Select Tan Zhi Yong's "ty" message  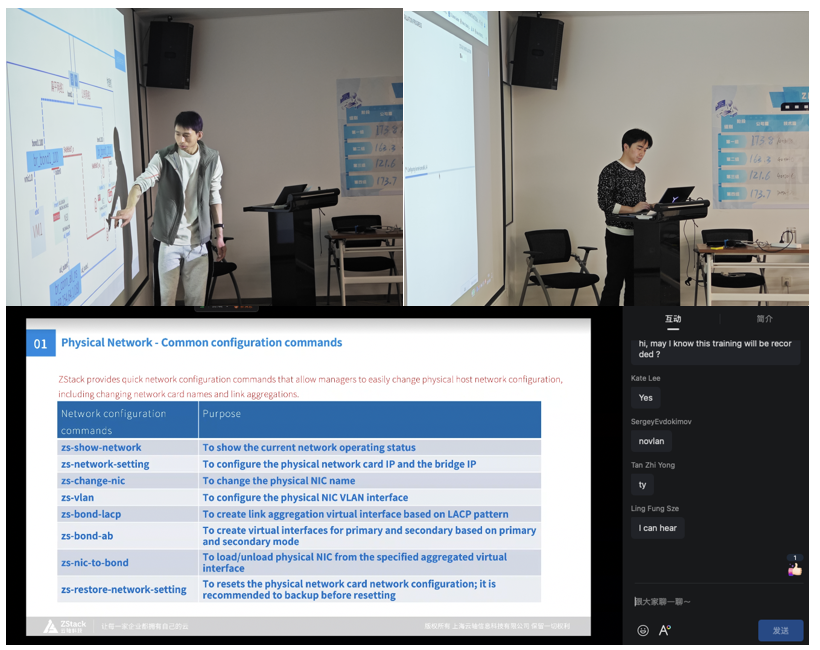point(642,485)
